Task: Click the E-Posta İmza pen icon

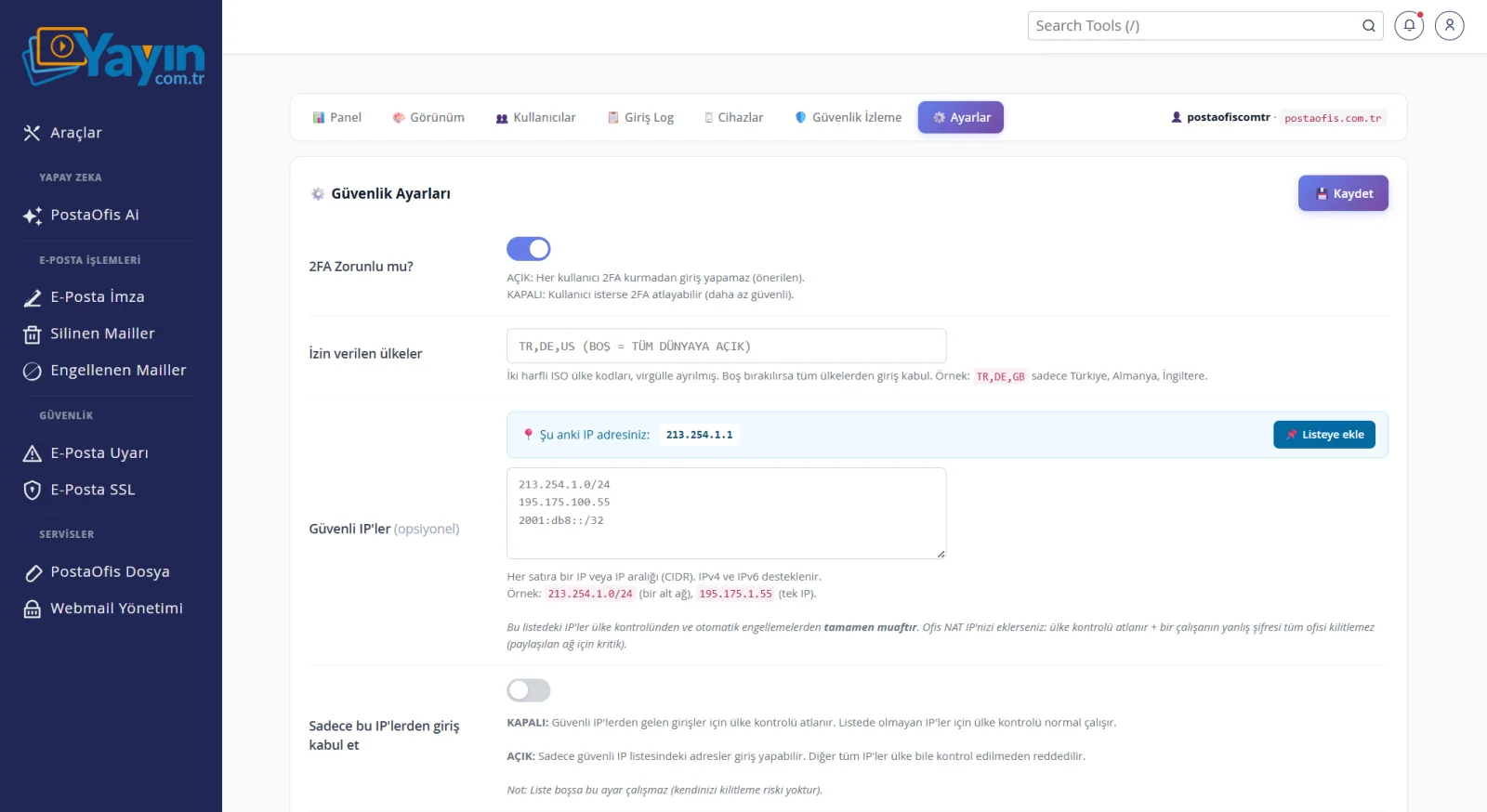Action: click(32, 297)
